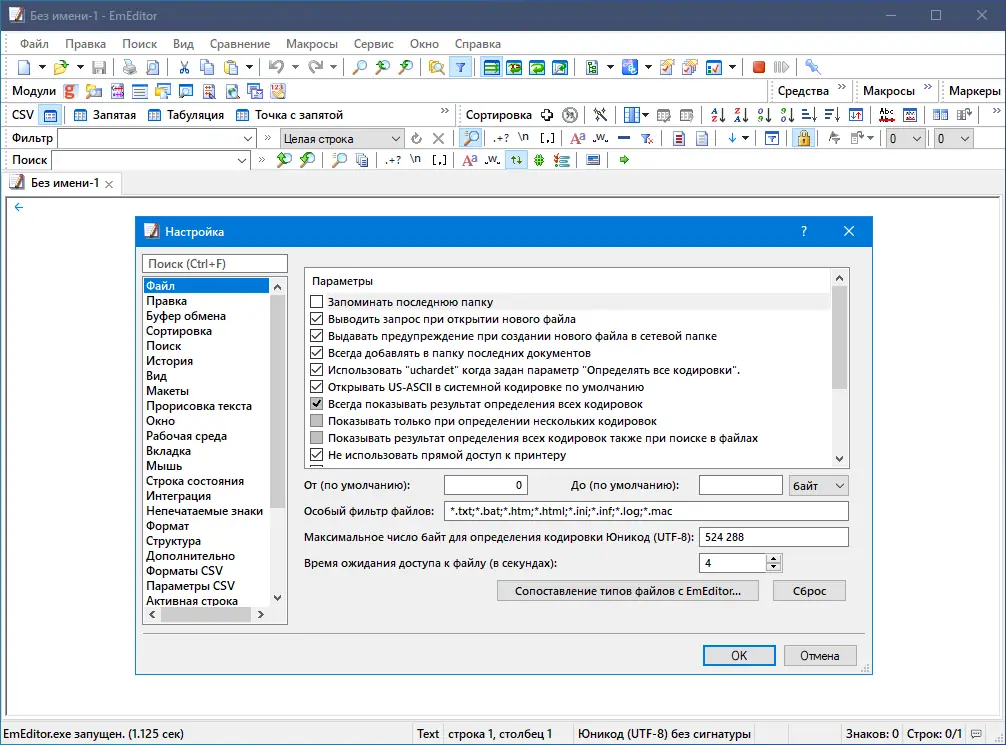1006x745 pixels.
Task: Open the Сервис menu
Action: [x=373, y=44]
